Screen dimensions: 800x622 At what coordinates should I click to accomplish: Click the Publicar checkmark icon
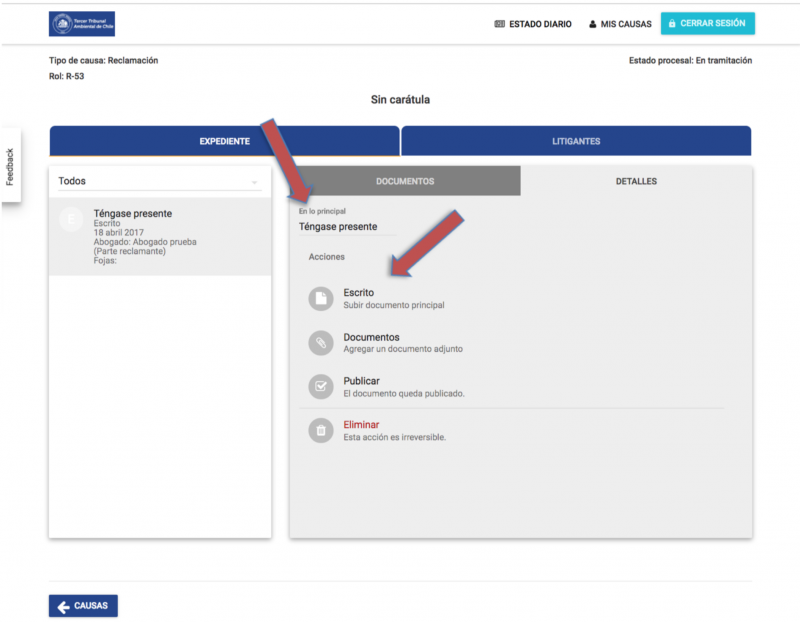click(320, 386)
